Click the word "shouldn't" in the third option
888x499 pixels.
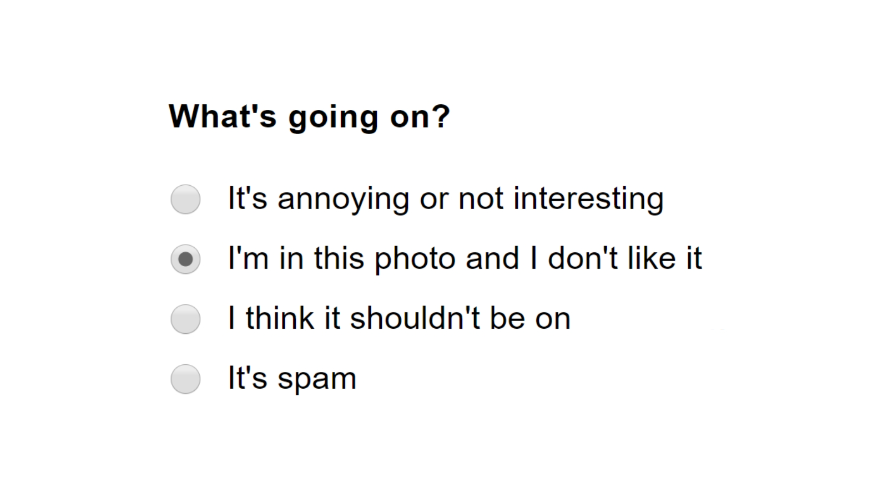click(x=416, y=318)
